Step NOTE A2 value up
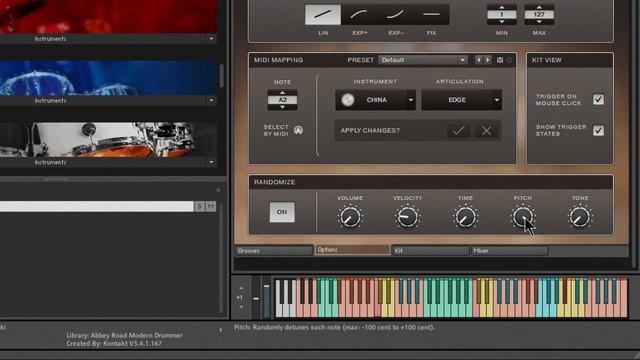Screen dimensions: 640x360 click(x=282, y=93)
